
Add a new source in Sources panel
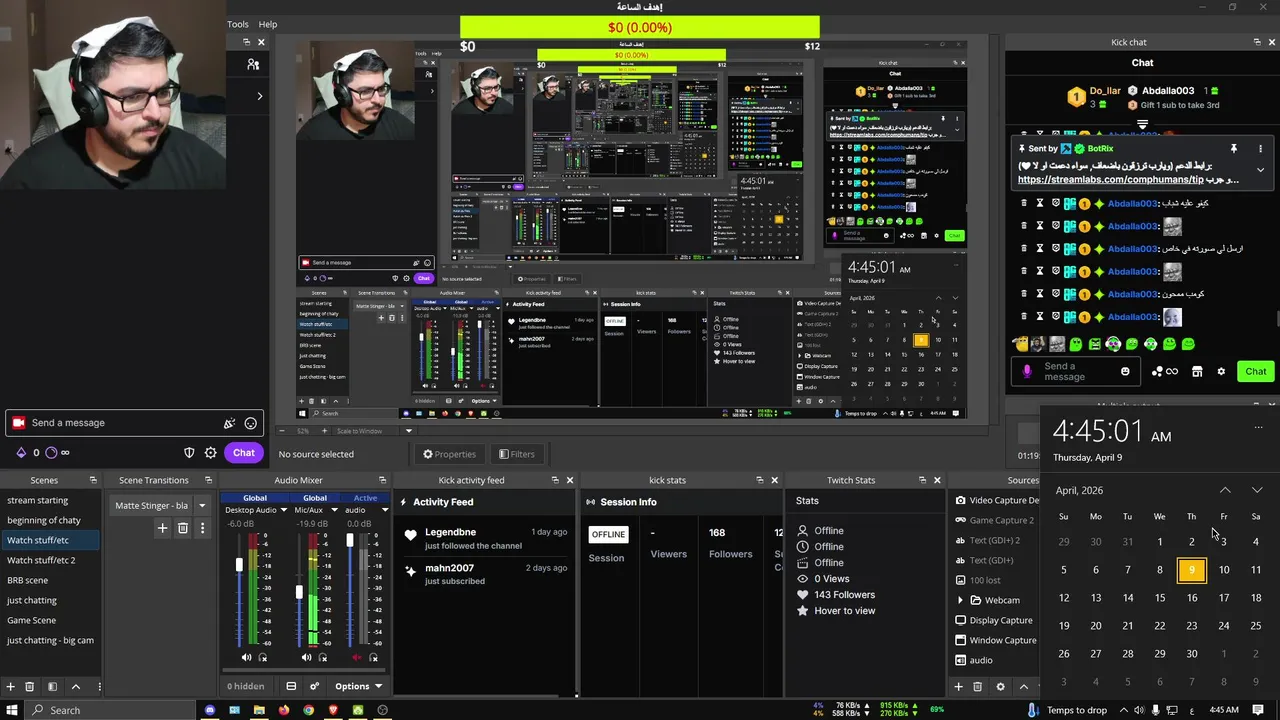[x=958, y=686]
